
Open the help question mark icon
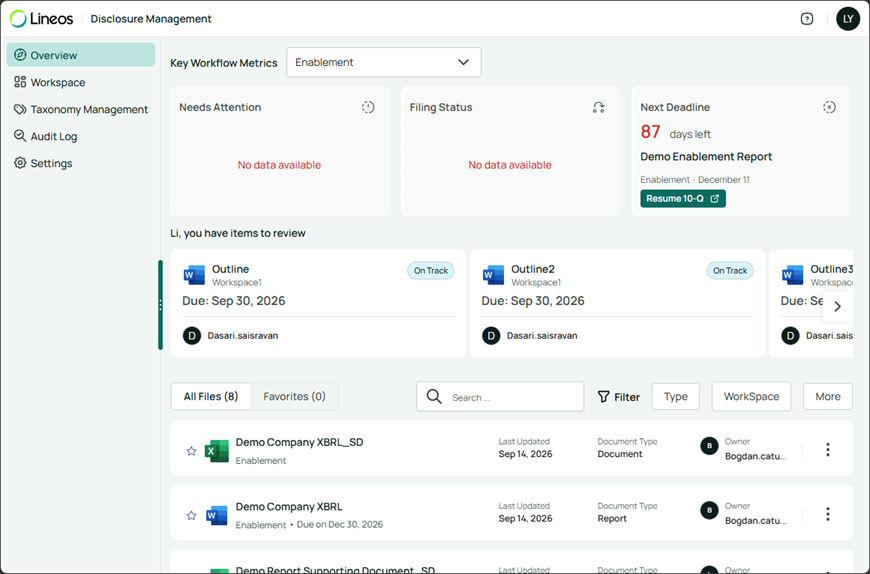807,19
